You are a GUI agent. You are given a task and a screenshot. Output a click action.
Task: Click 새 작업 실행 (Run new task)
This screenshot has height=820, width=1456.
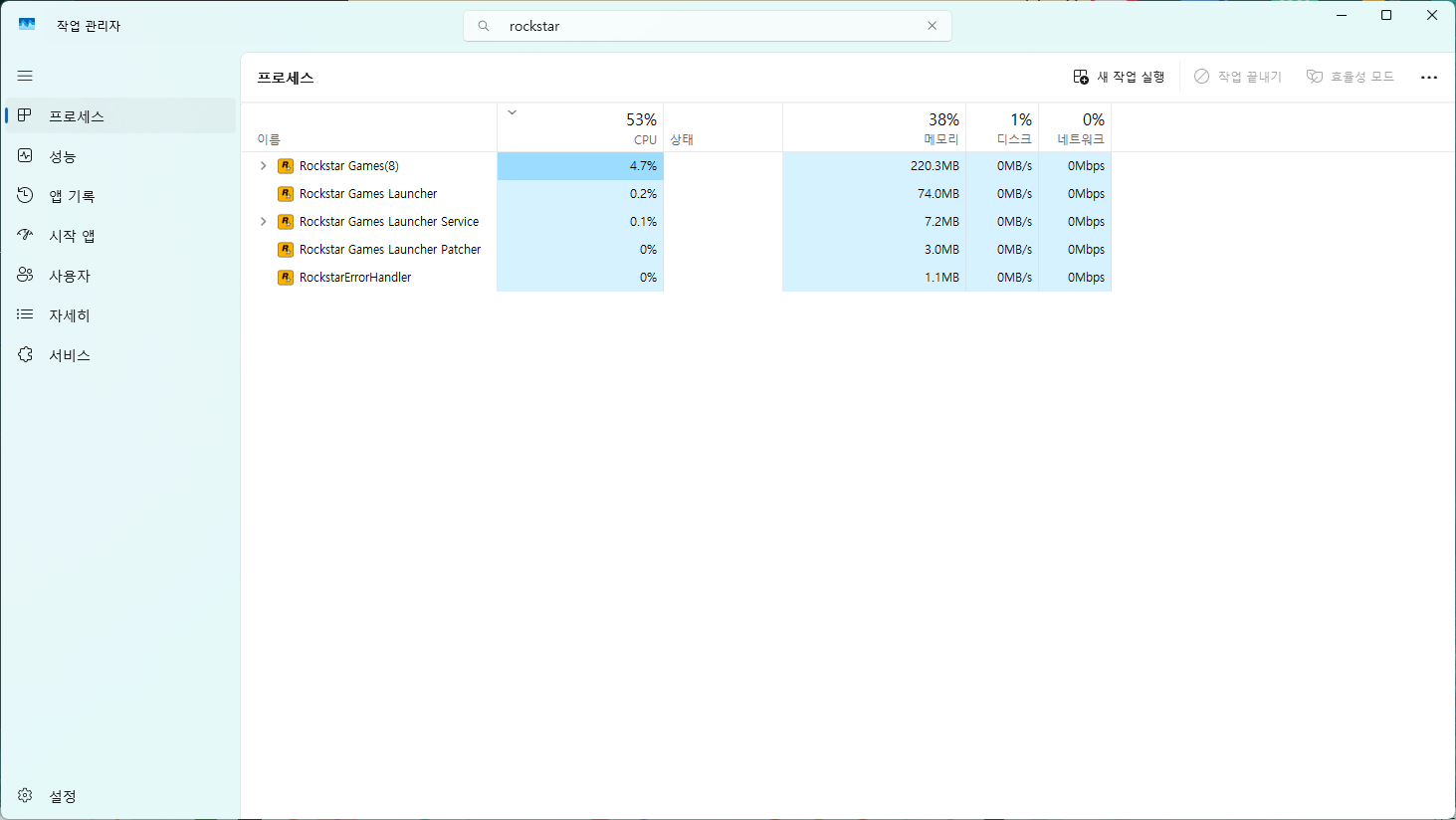[1119, 77]
